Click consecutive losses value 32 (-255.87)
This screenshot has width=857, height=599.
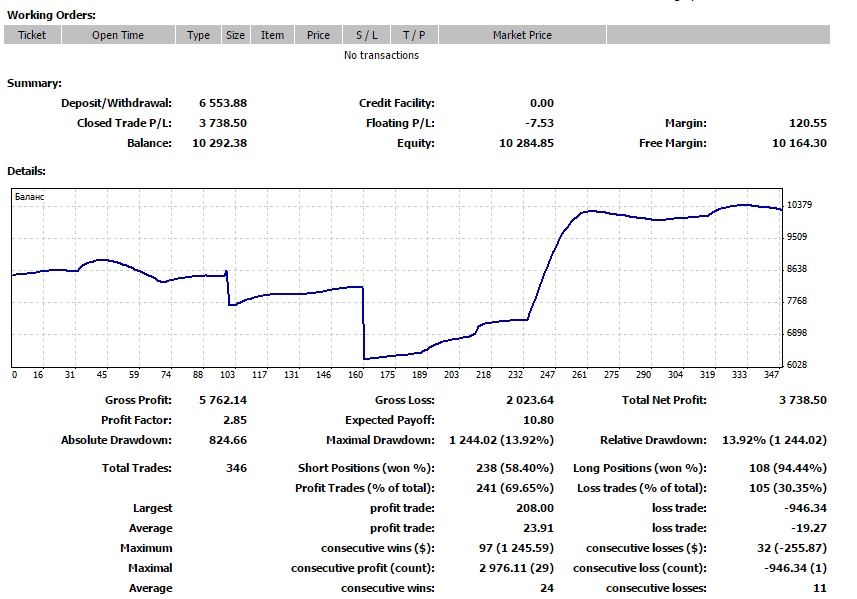pyautogui.click(x=792, y=548)
